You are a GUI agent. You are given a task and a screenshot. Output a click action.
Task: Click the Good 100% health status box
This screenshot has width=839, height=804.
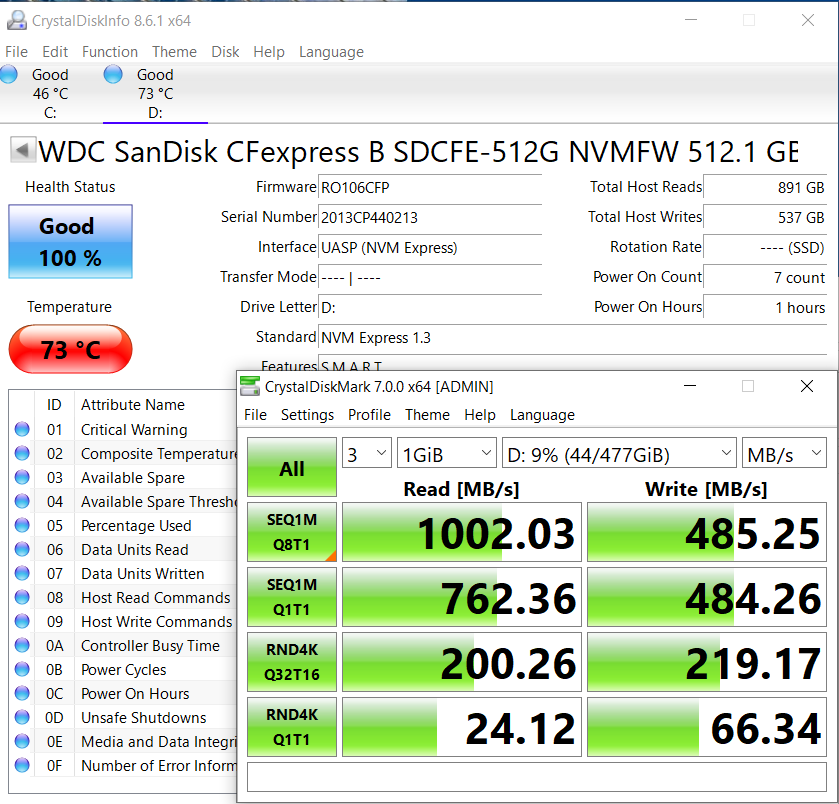[70, 241]
